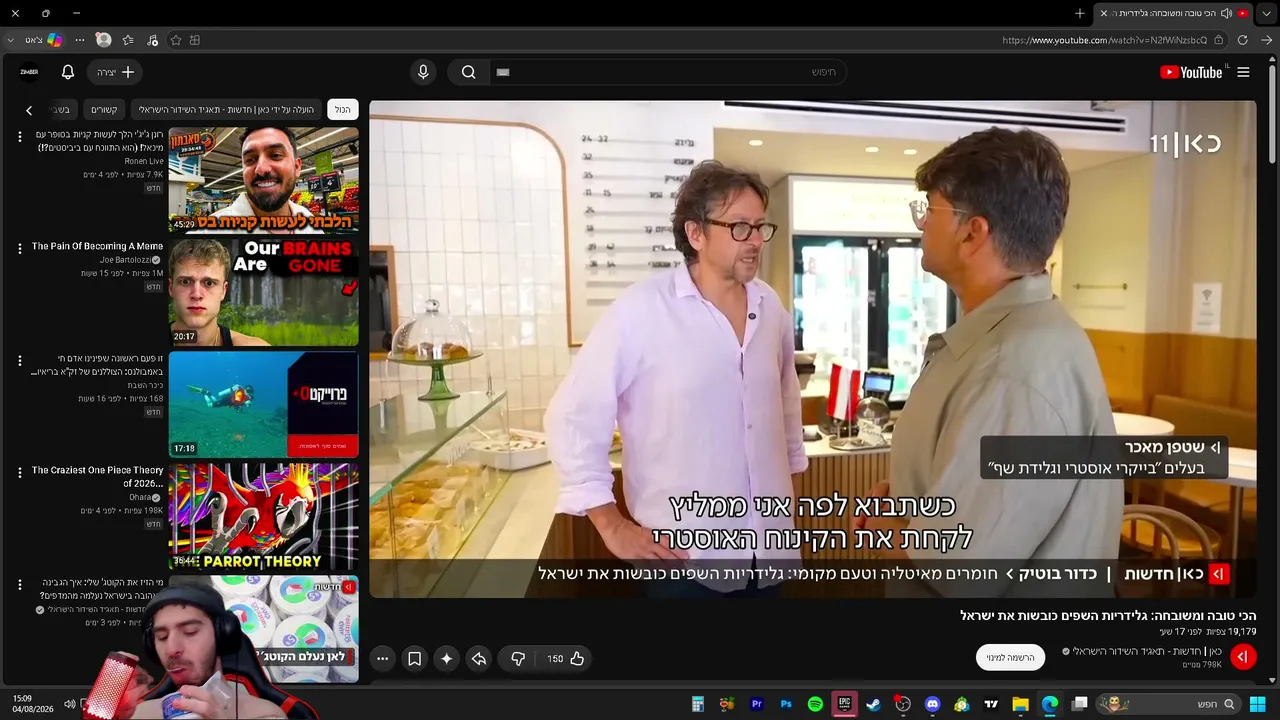1280x720 pixels.
Task: Open options menu for 'The Pain Of Becoming A Meme'
Action: coord(20,249)
